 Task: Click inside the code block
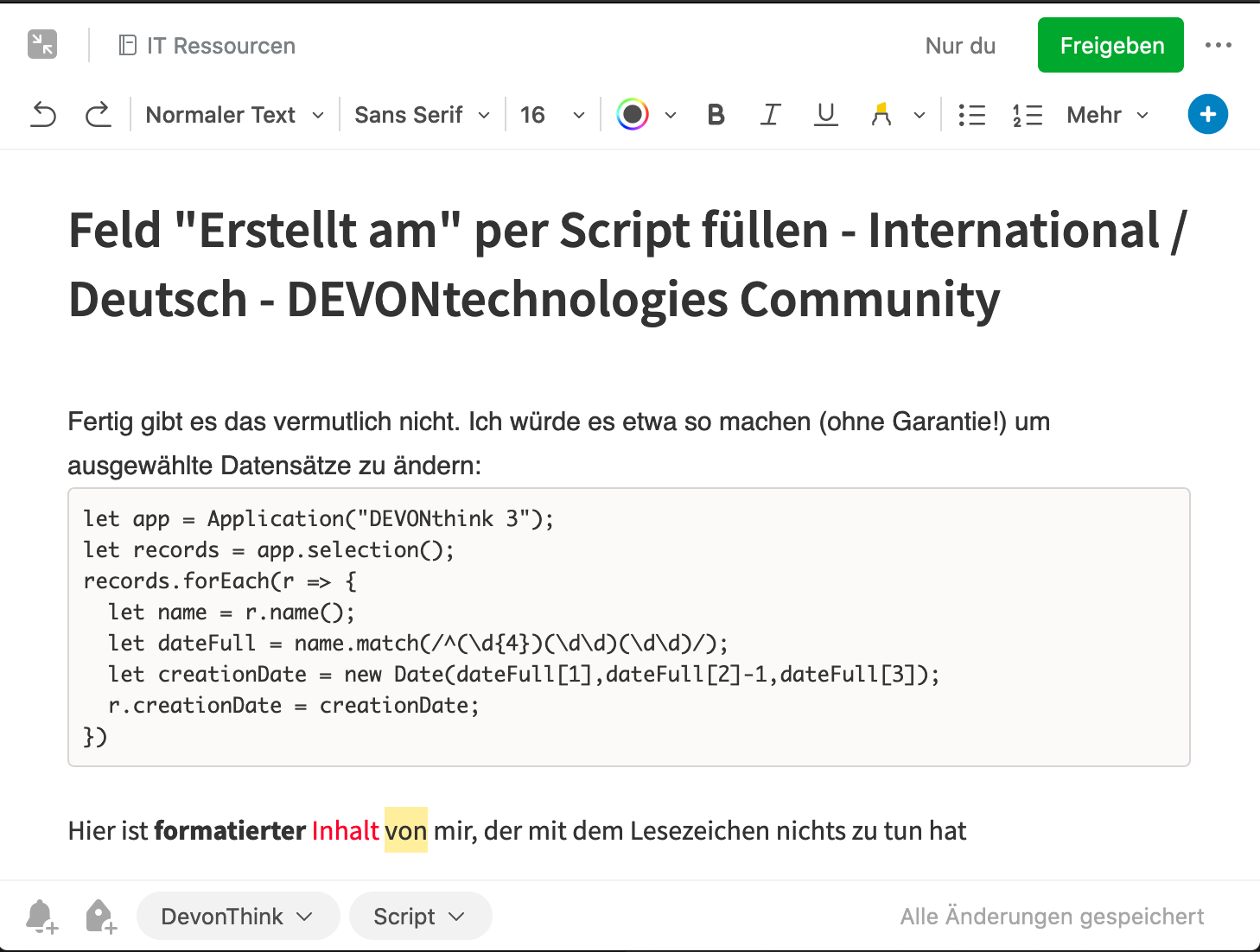[x=629, y=627]
